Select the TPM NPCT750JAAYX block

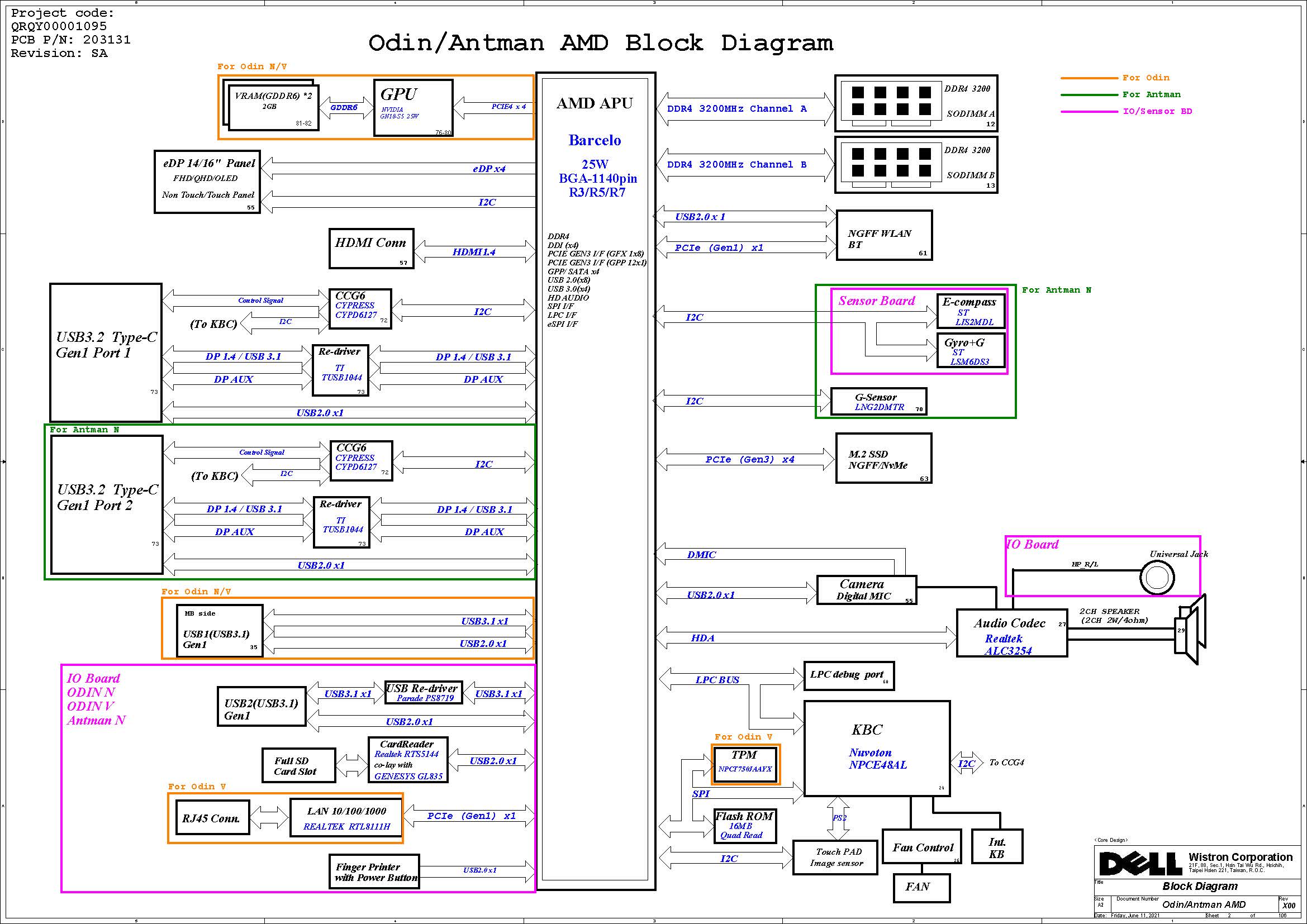pyautogui.click(x=745, y=764)
